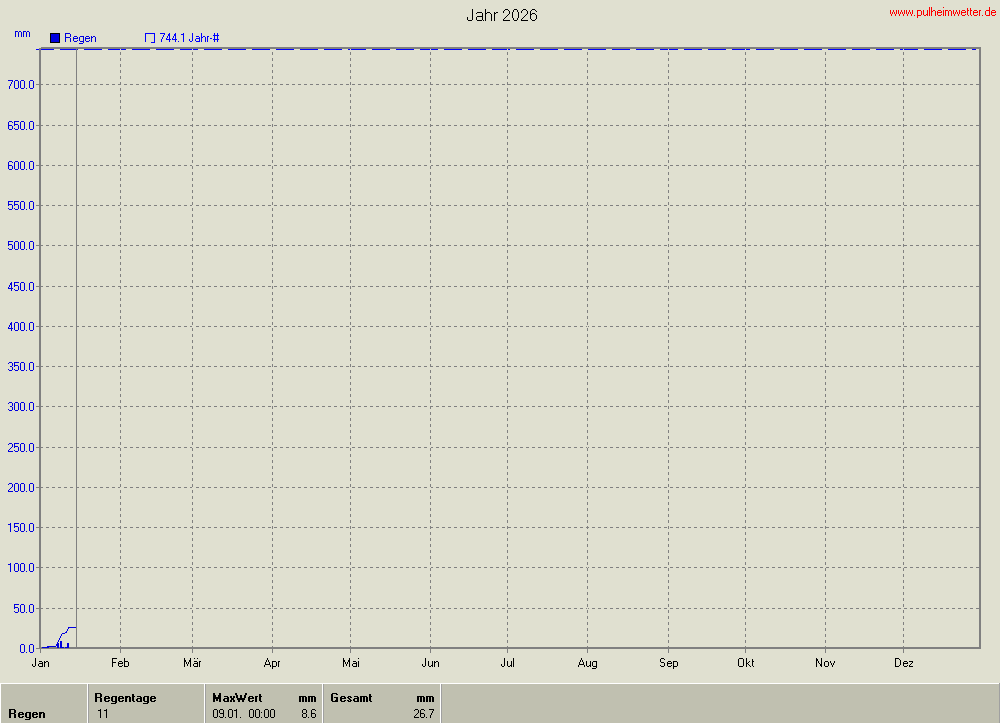Select the 744.1 Jahr-# legend label
1000x723 pixels.
click(189, 38)
